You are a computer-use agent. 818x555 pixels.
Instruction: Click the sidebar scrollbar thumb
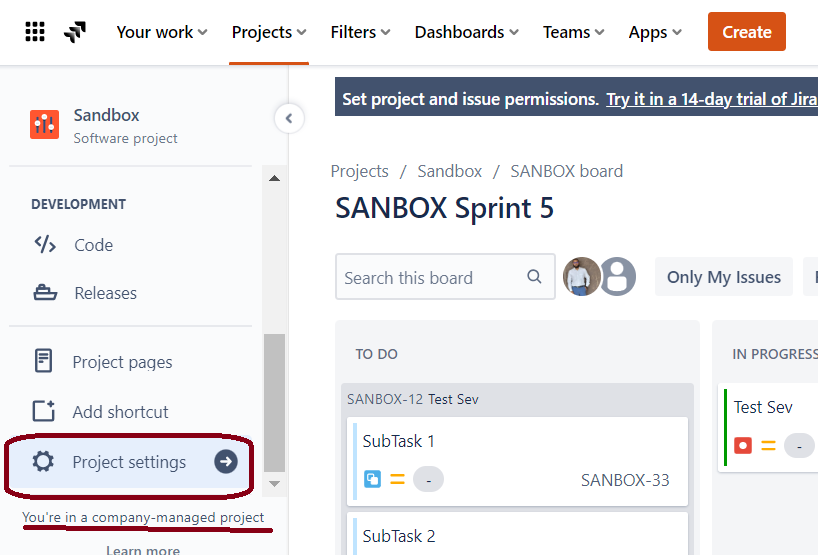pyautogui.click(x=274, y=403)
